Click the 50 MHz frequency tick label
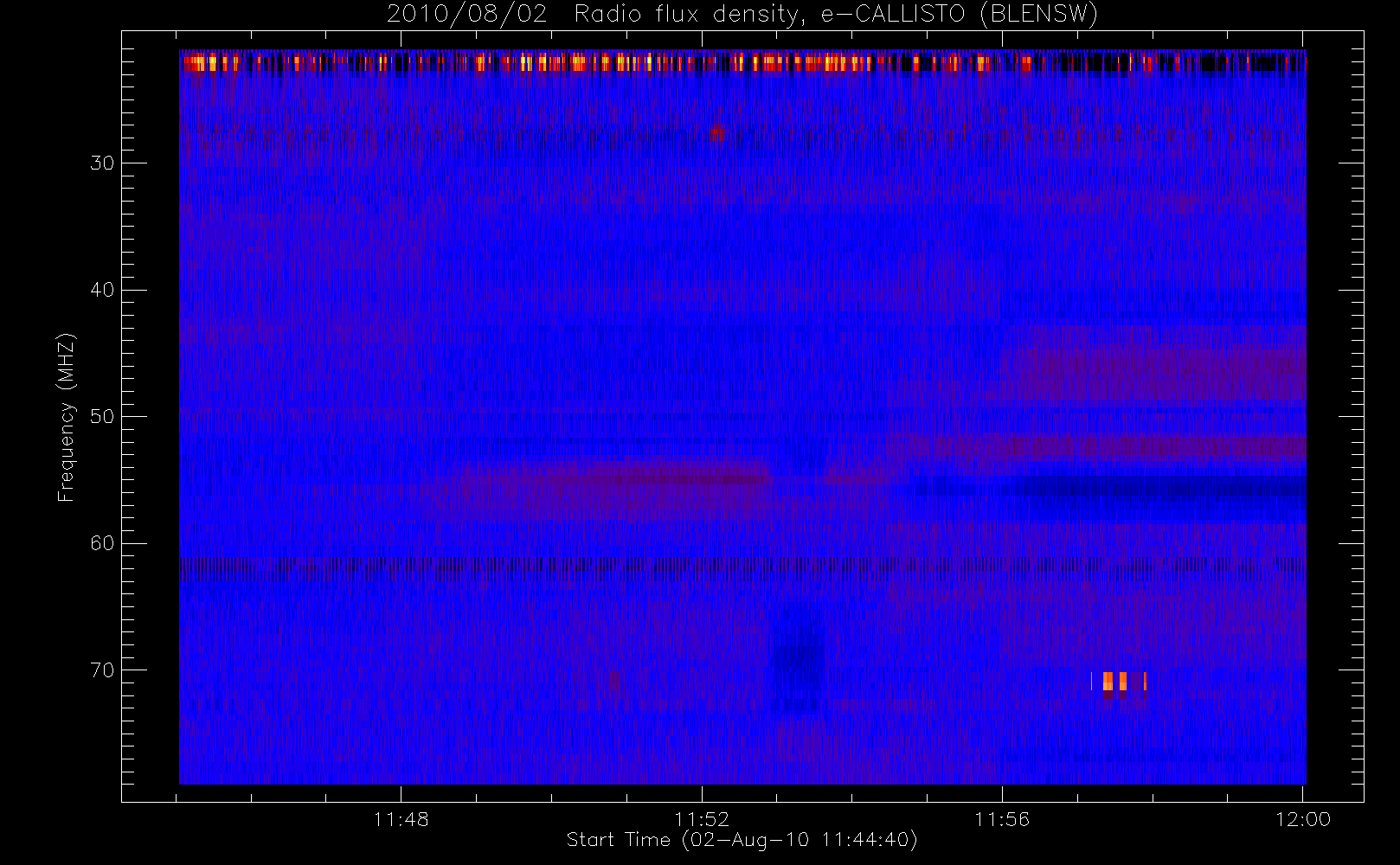Viewport: 1400px width, 865px height. point(102,417)
